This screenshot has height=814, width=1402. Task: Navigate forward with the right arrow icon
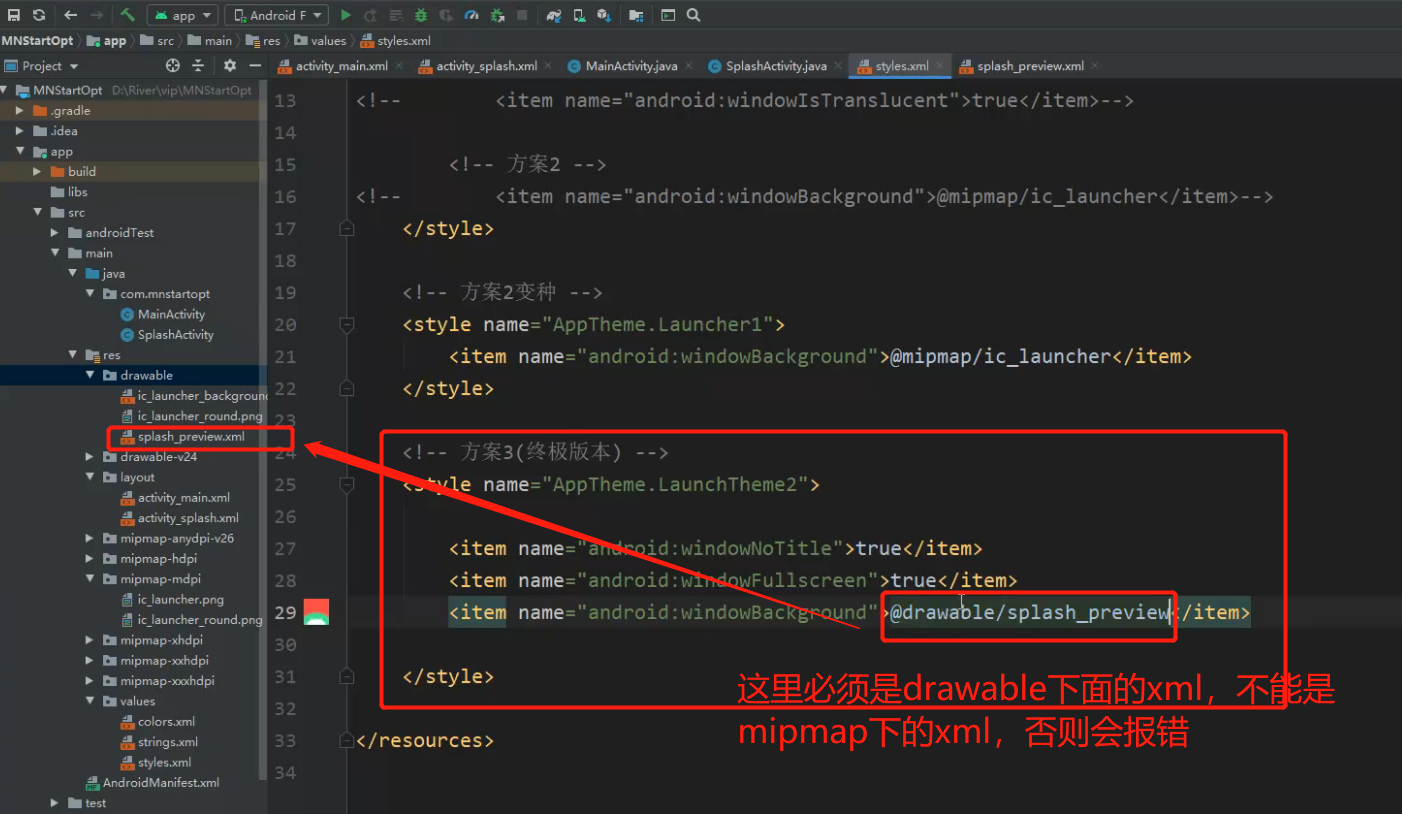click(96, 15)
